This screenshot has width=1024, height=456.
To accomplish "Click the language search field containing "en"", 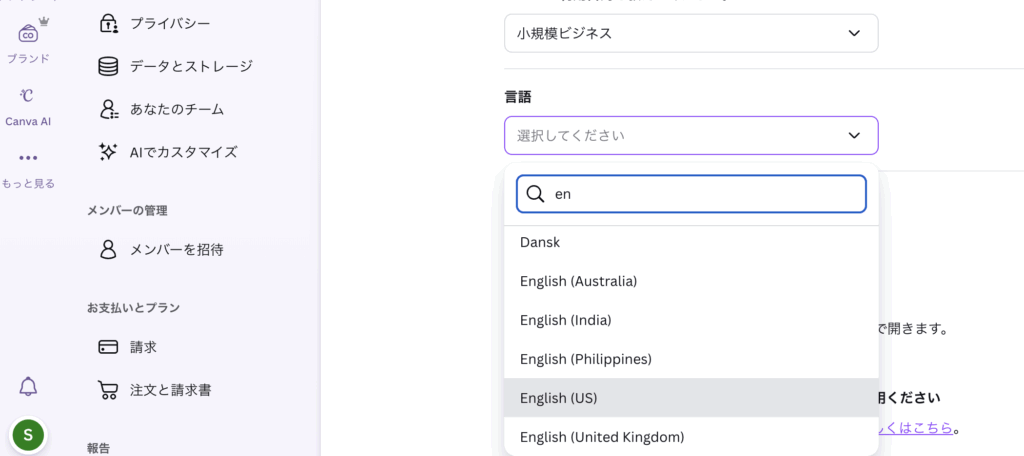I will coord(705,195).
